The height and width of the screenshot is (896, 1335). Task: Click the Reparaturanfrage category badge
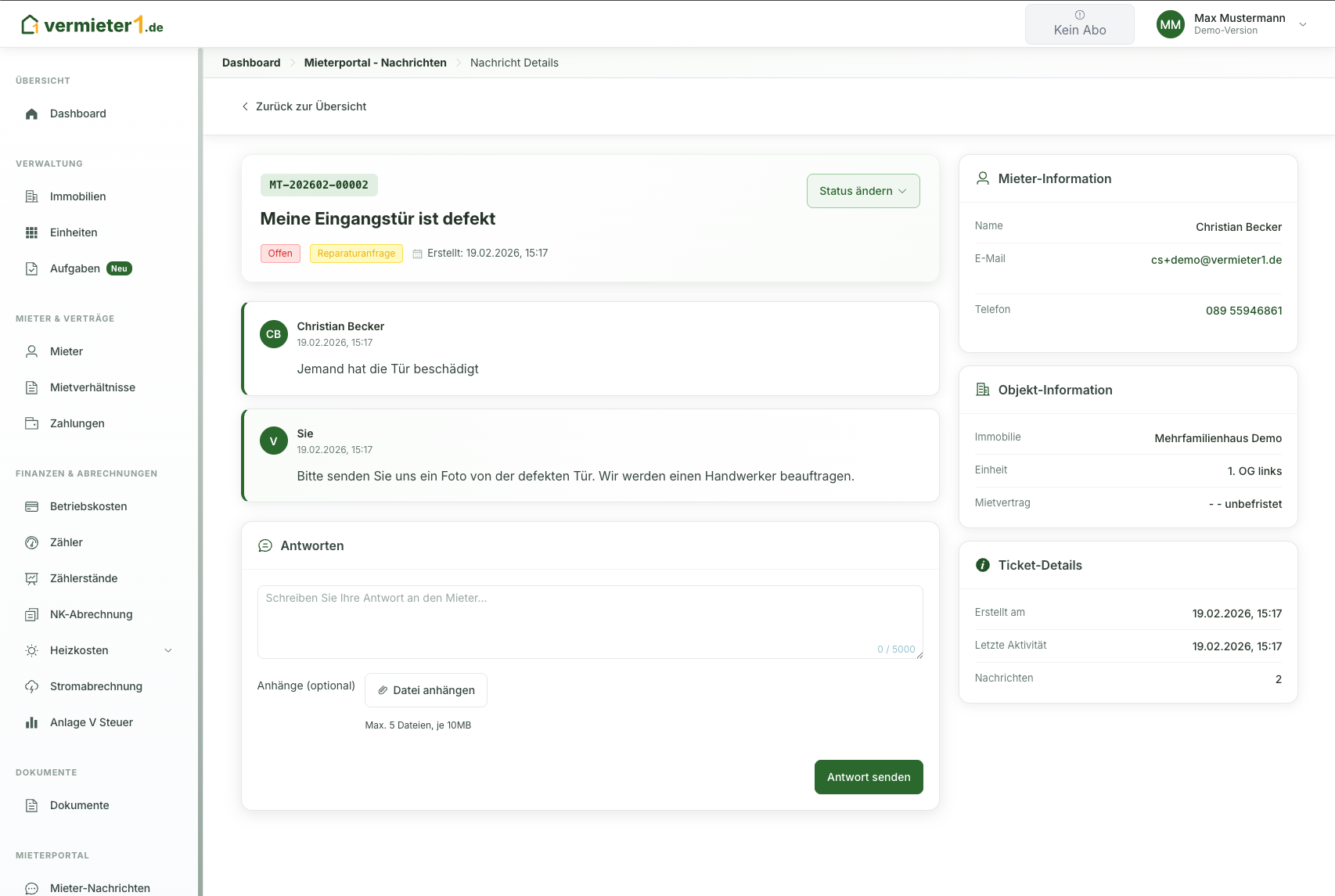pos(356,253)
